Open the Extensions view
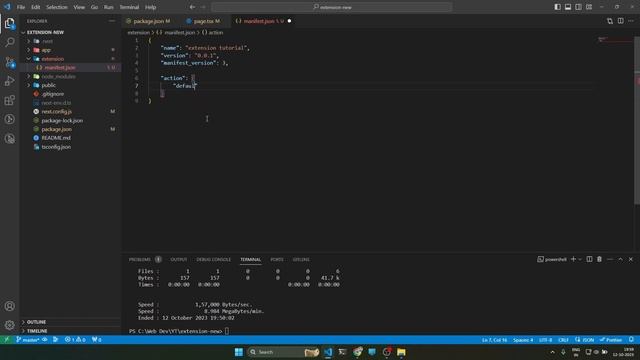The width and height of the screenshot is (640, 360). point(9,100)
